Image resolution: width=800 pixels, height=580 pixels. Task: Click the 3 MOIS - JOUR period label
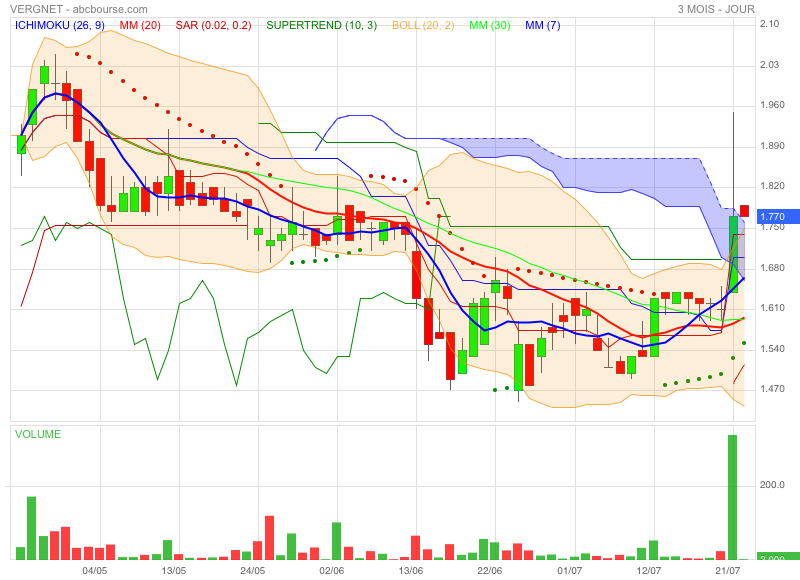[x=716, y=9]
